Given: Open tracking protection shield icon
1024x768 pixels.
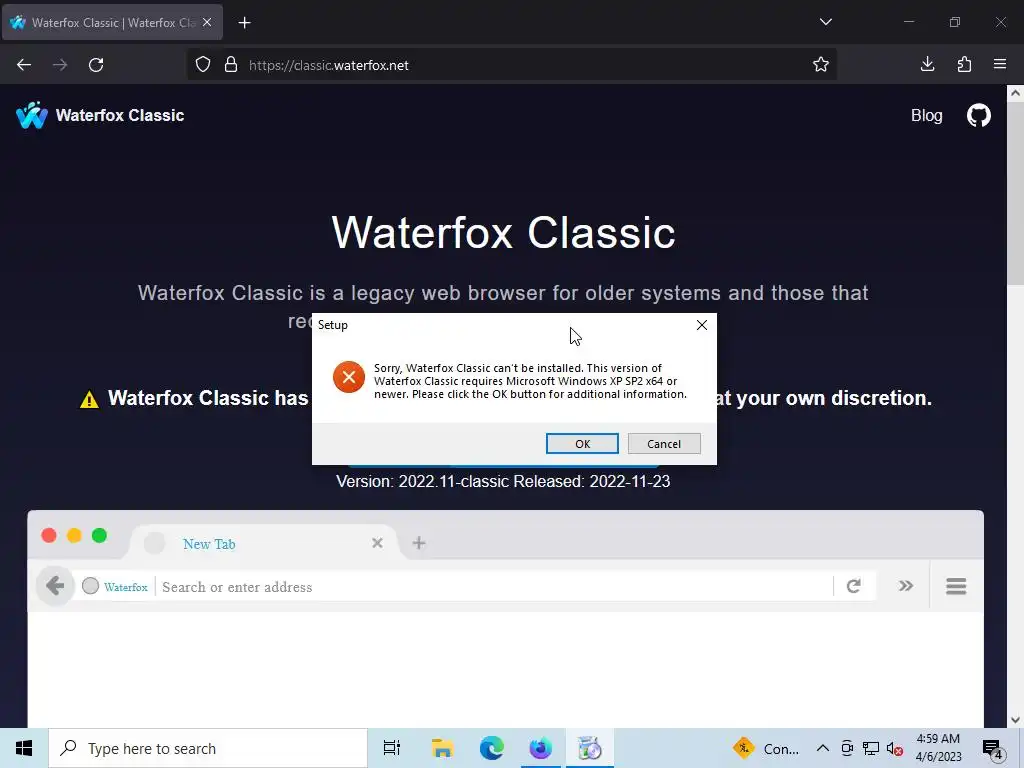Looking at the screenshot, I should click(x=203, y=65).
